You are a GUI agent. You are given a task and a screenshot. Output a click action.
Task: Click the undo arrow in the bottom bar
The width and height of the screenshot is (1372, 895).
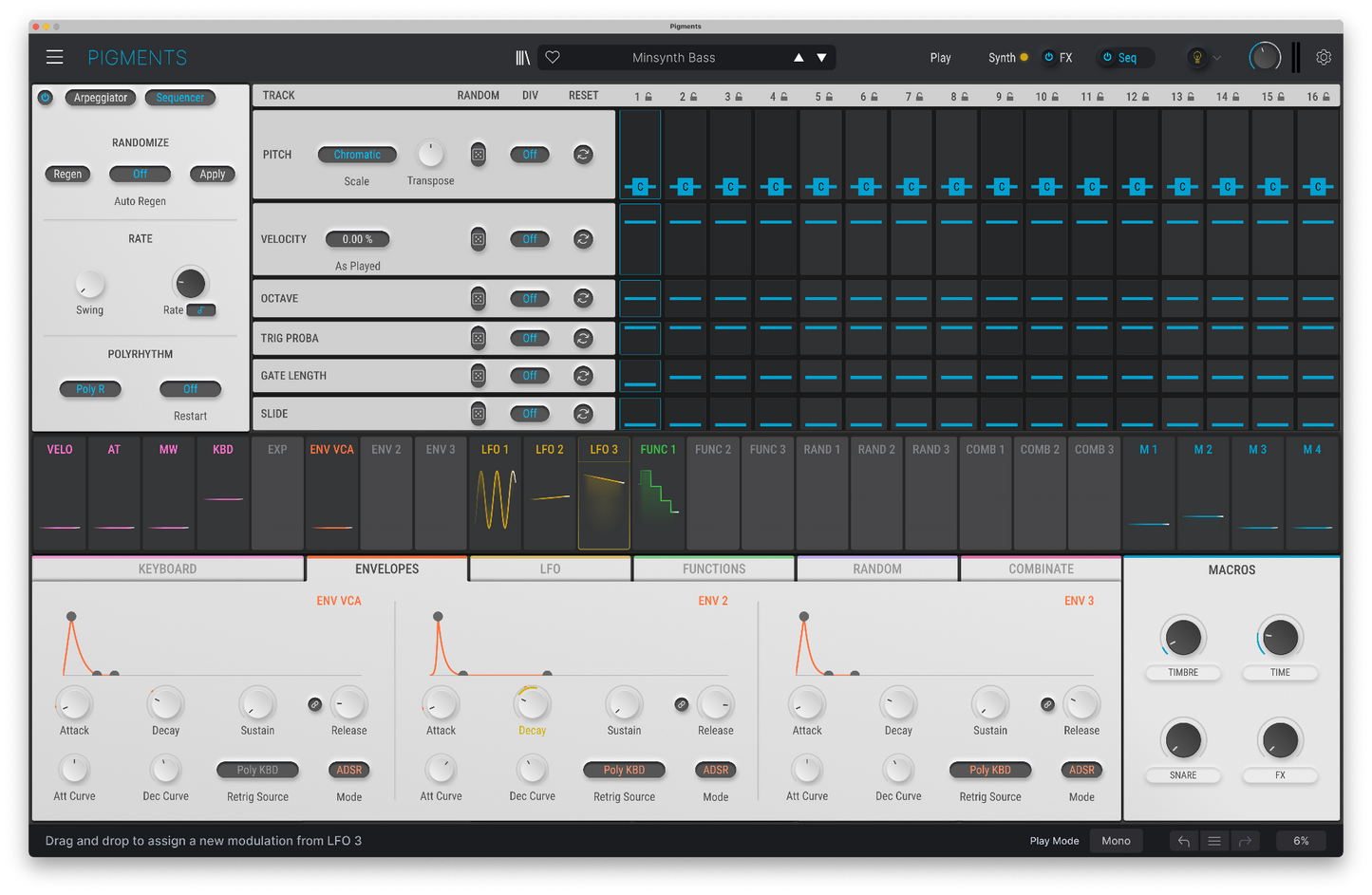(x=1183, y=841)
